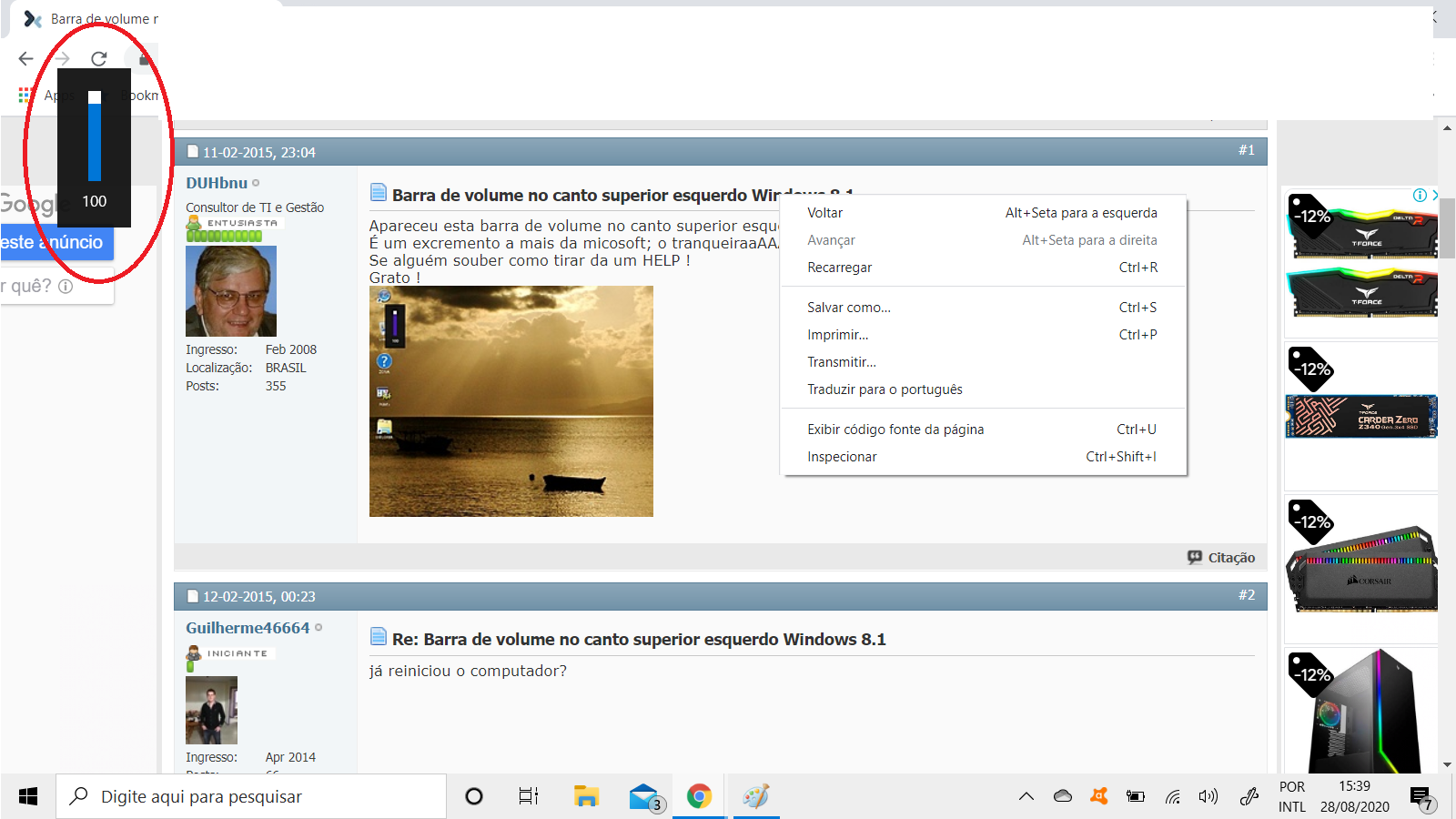Click the 'Citação' quote button
Image resolution: width=1456 pixels, height=819 pixels.
click(x=1221, y=557)
